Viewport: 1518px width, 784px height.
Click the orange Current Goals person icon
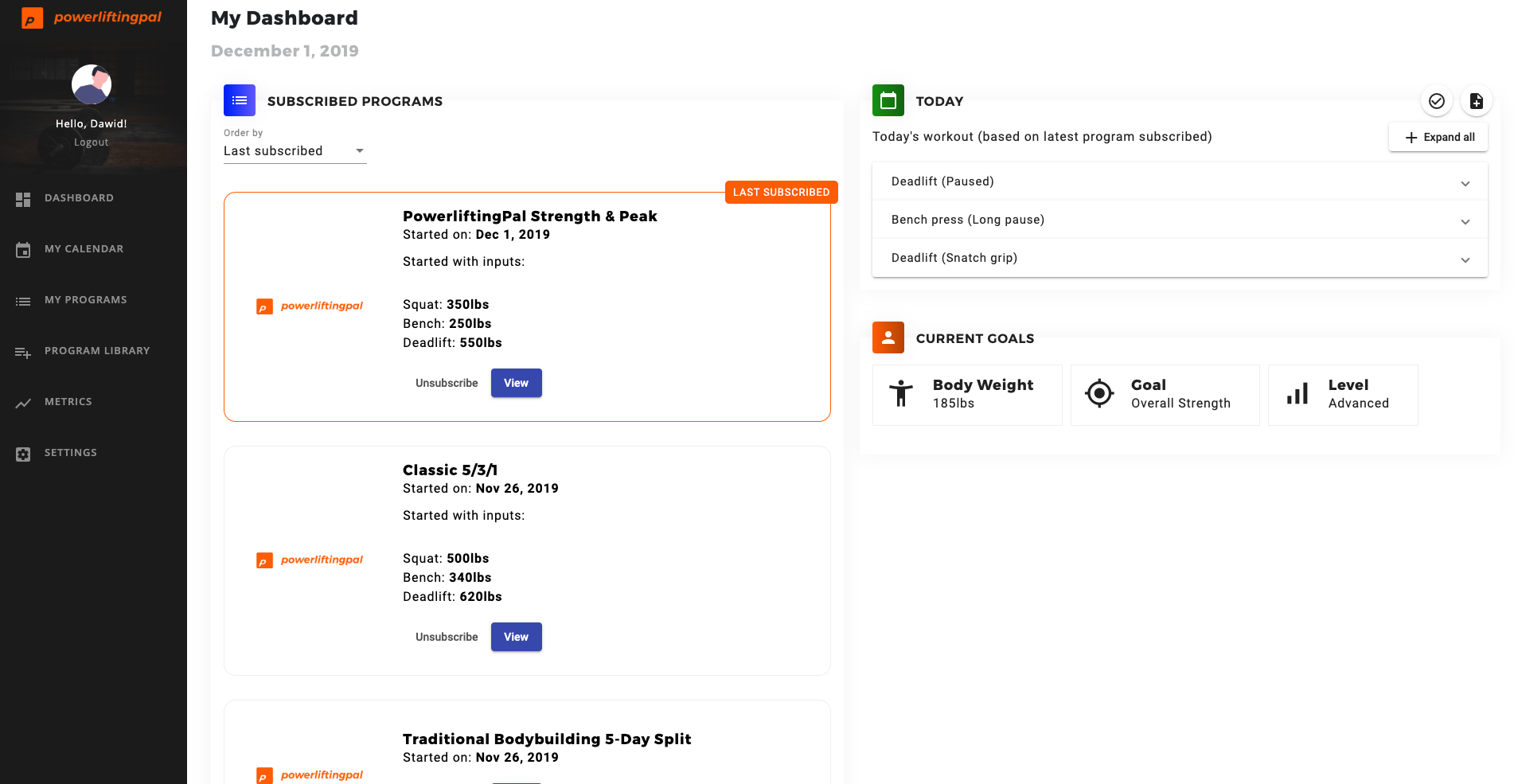[x=888, y=337]
